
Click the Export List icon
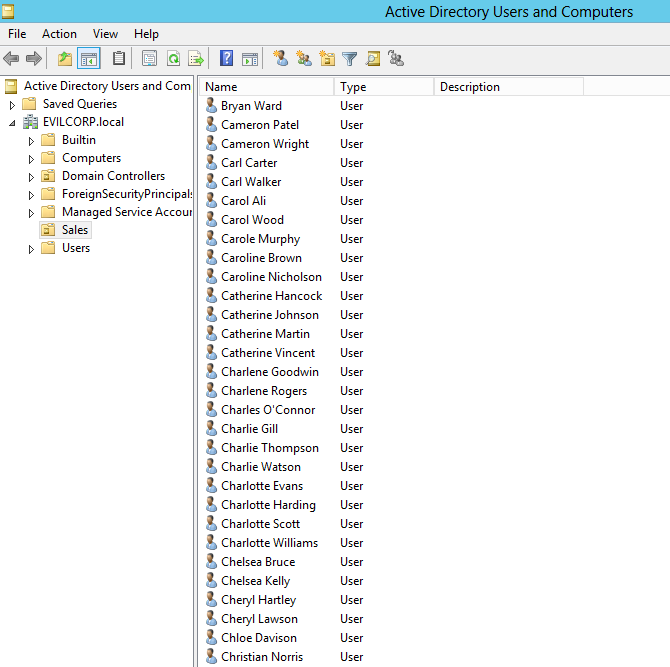[x=196, y=59]
